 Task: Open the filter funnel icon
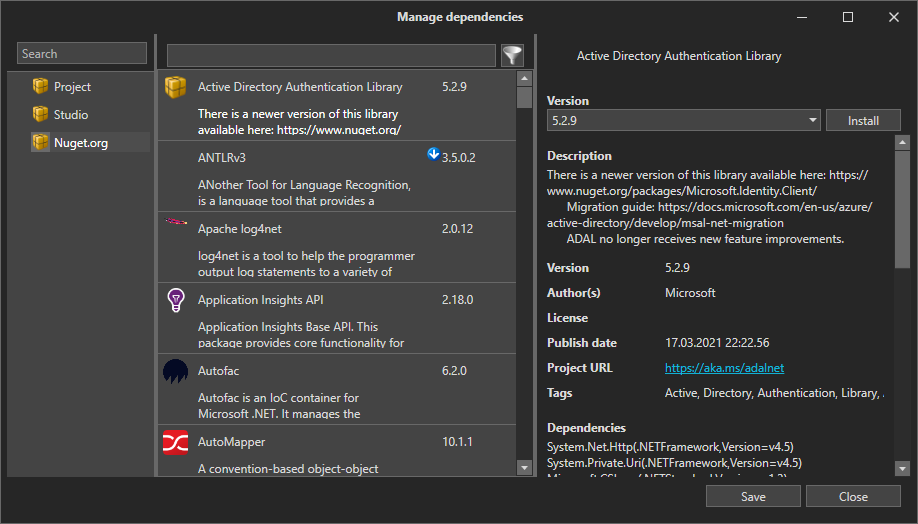(x=512, y=56)
